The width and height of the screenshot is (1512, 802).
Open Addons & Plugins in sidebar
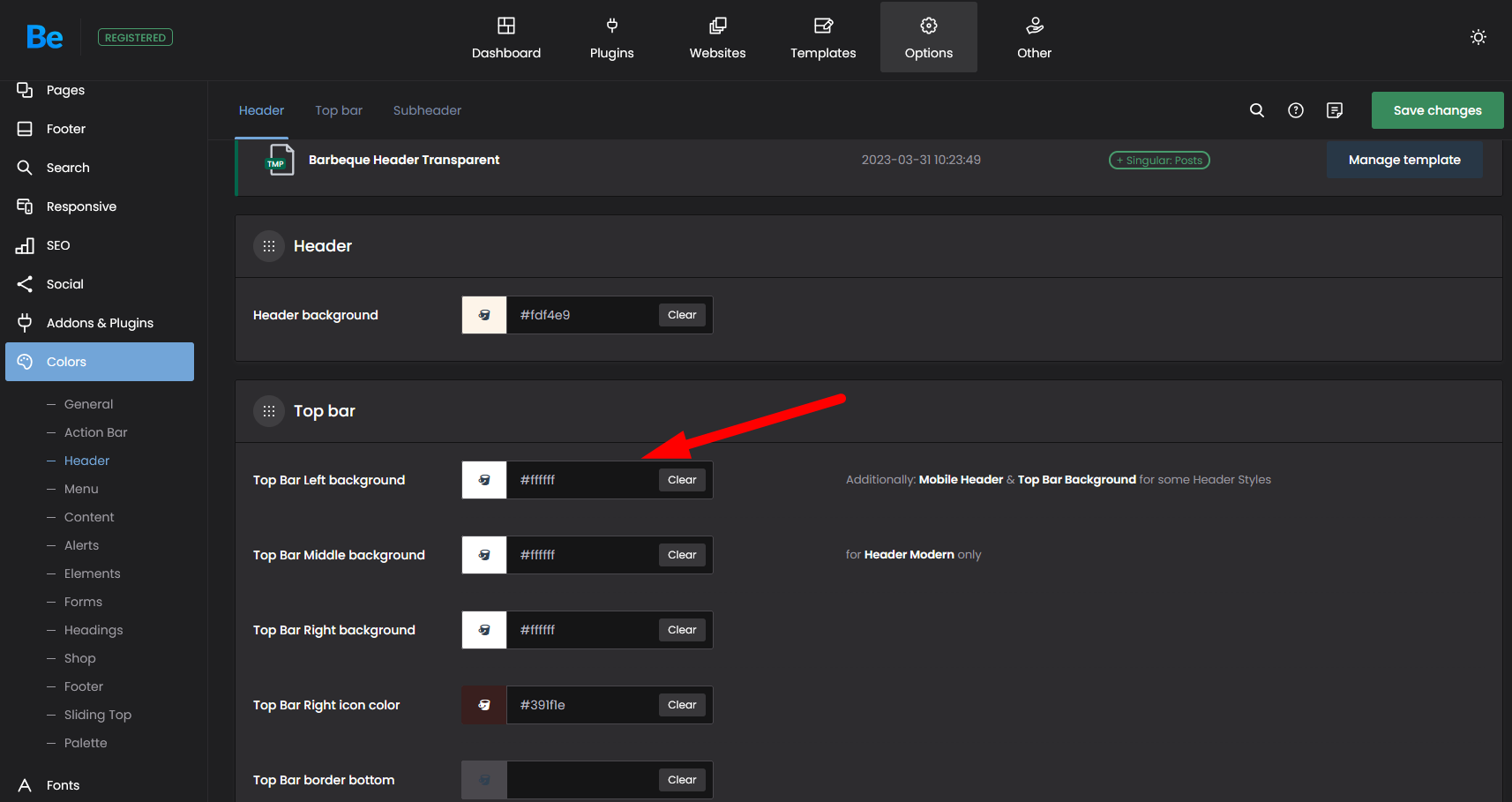coord(100,323)
